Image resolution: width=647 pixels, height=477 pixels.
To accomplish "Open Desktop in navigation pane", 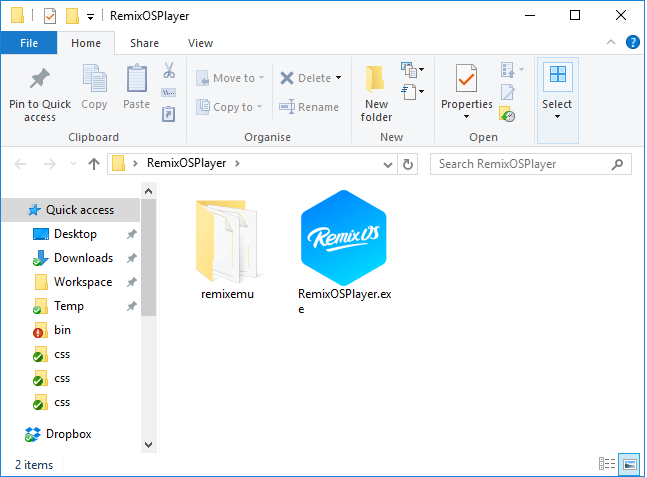I will coord(75,234).
